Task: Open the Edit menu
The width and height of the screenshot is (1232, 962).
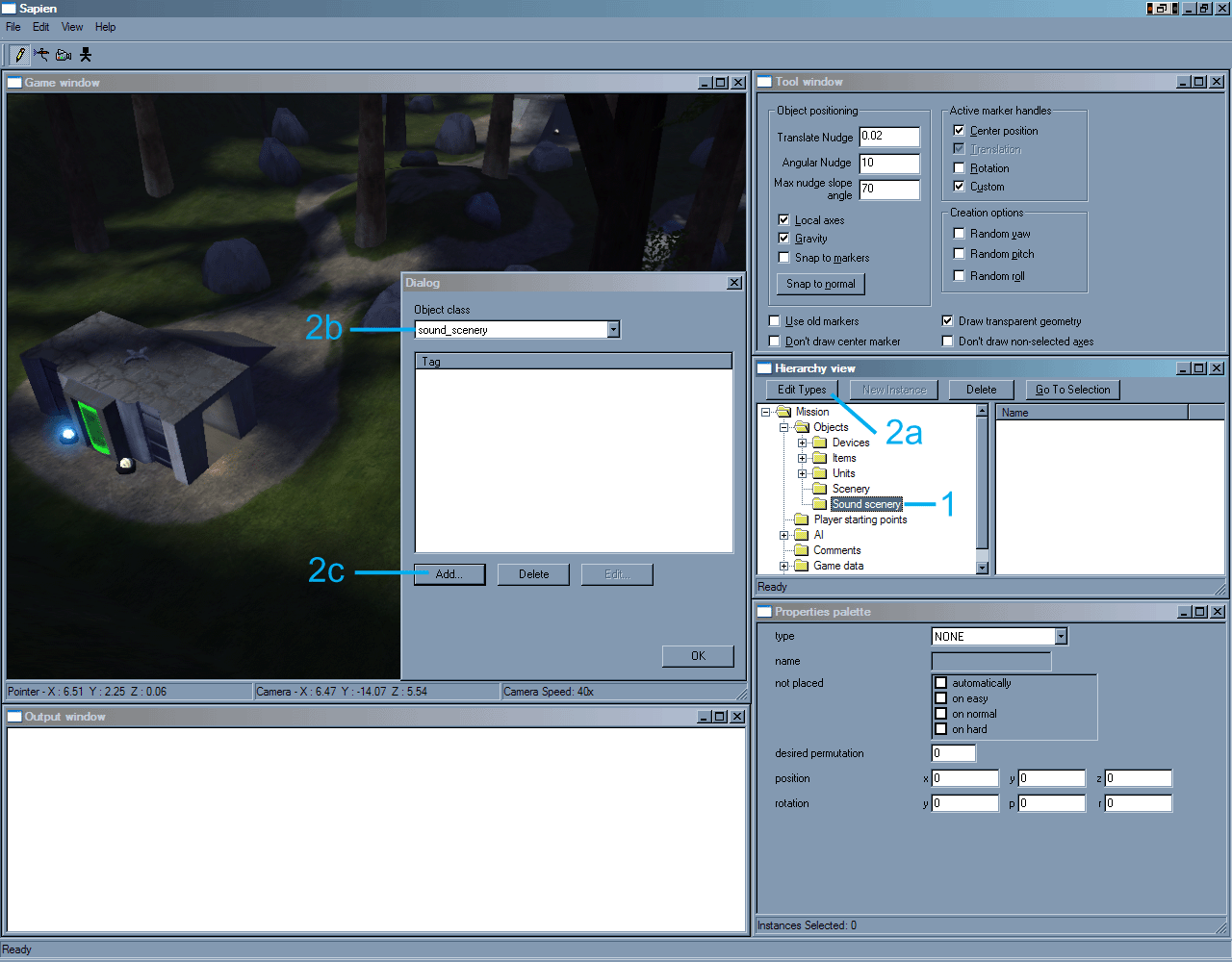Action: (x=40, y=27)
